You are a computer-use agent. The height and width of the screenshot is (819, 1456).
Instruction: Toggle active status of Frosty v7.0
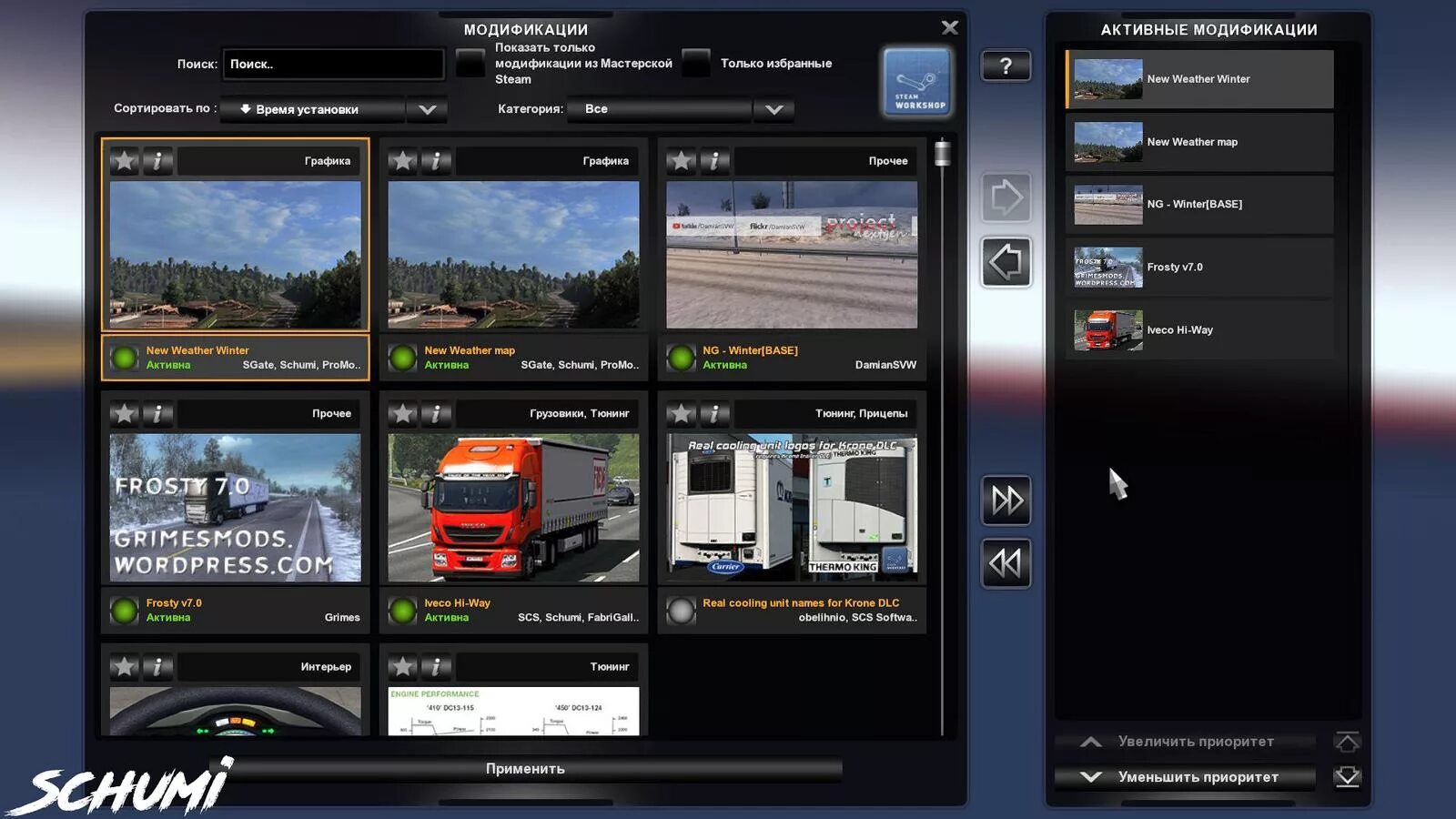(x=124, y=610)
